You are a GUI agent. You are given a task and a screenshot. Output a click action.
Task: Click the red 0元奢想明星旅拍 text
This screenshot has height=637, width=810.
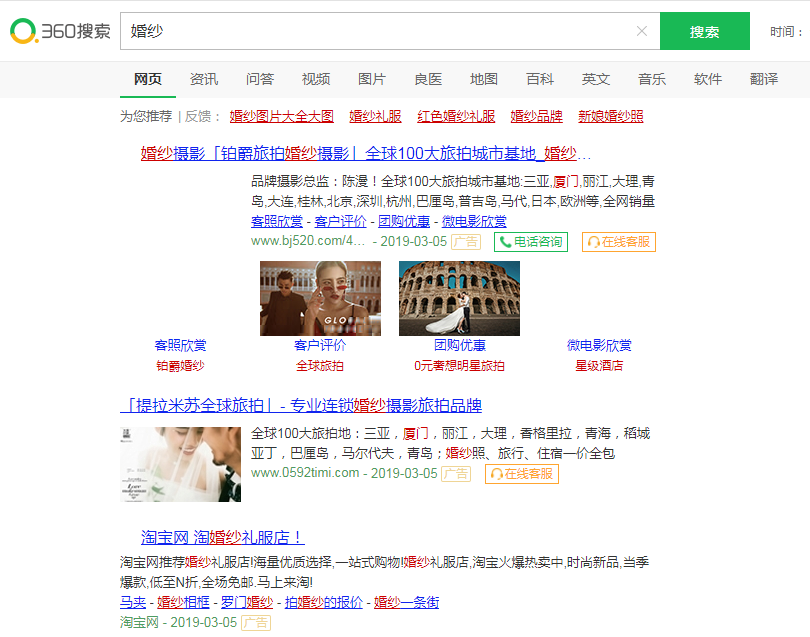coord(459,366)
